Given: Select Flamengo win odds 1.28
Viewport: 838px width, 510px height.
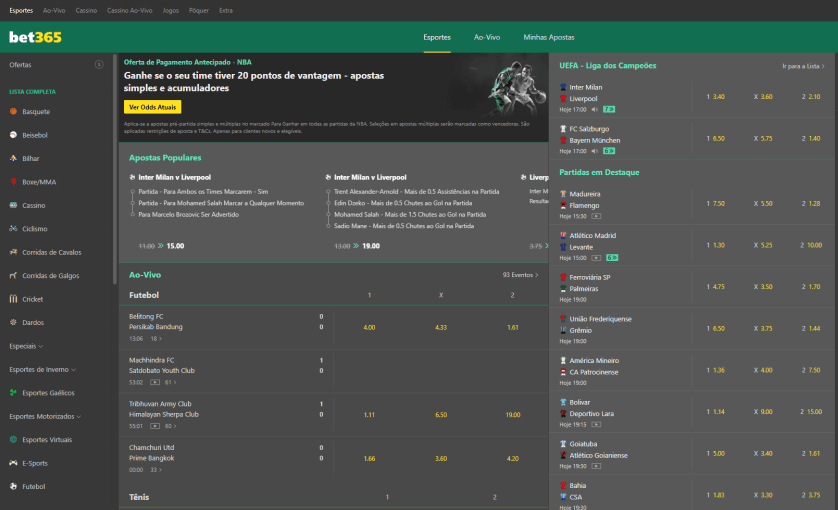Looking at the screenshot, I should point(811,204).
